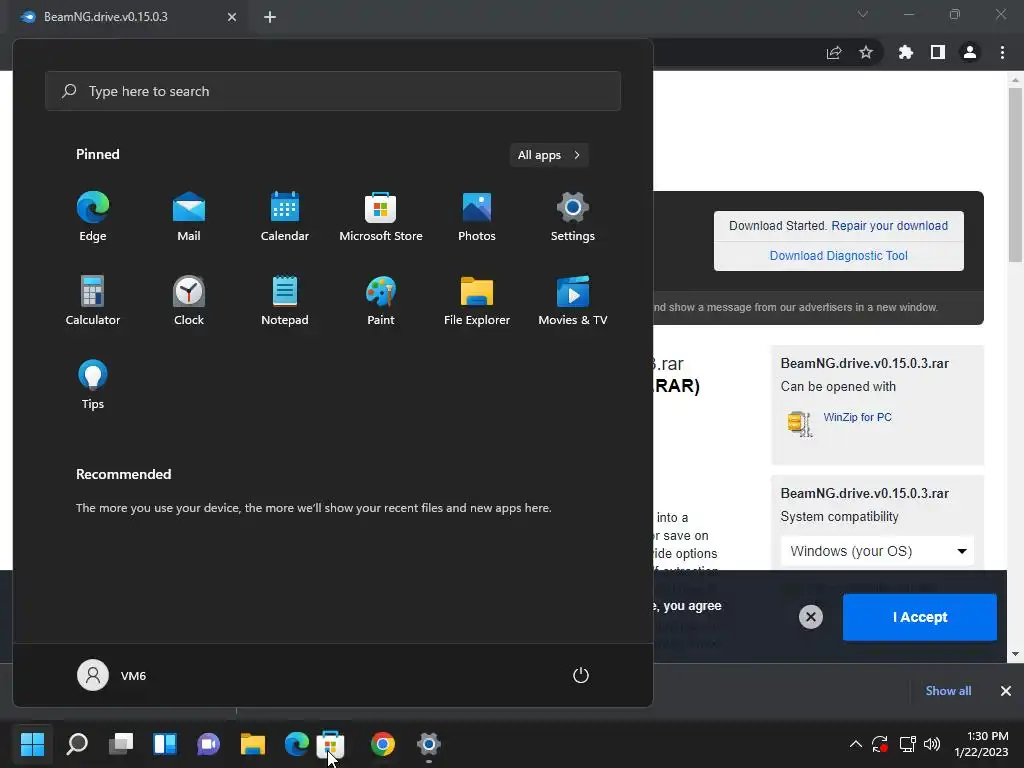1024x768 pixels.
Task: Open Task View on the taskbar
Action: point(121,743)
